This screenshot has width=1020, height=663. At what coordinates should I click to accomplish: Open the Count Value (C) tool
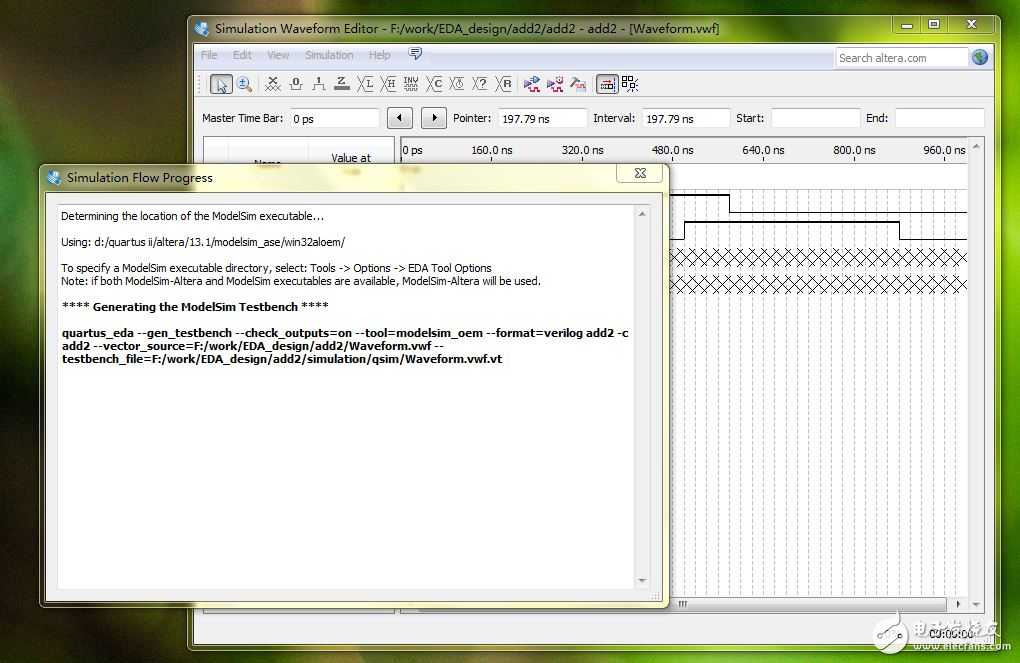point(434,84)
